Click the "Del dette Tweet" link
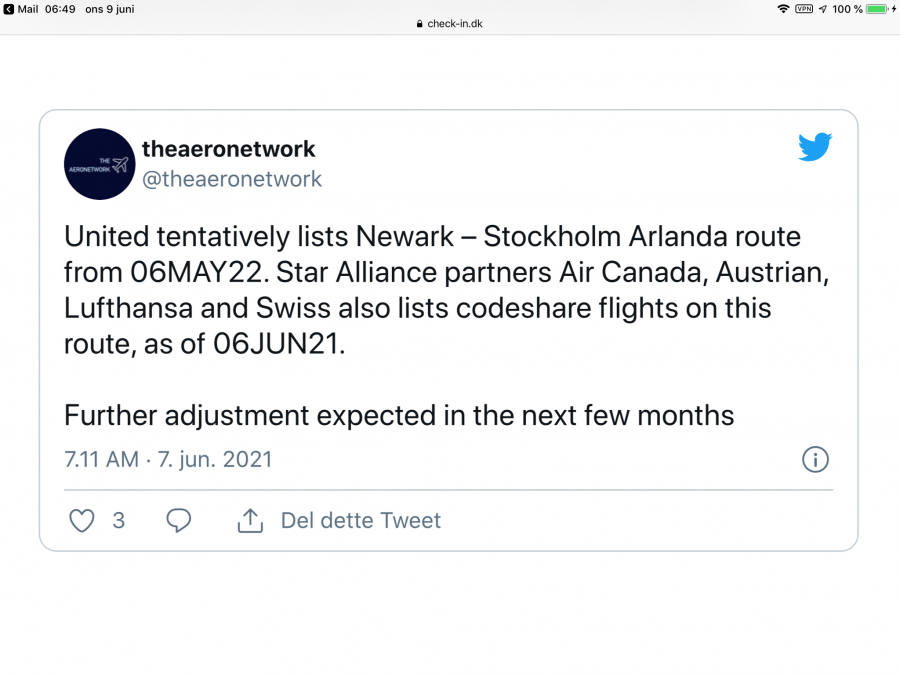Screen dimensions: 900x675 pyautogui.click(x=360, y=520)
